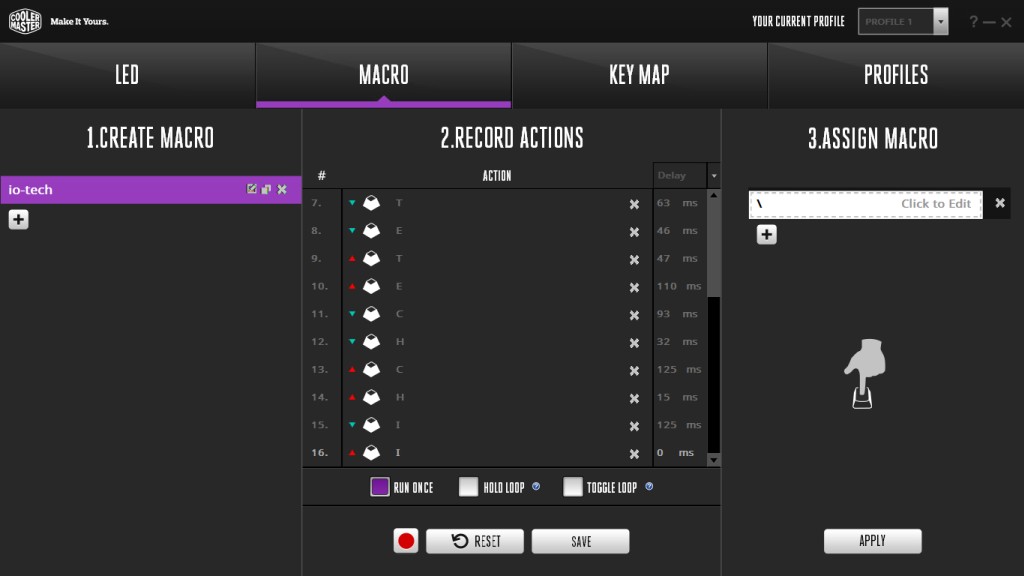Click the Save button

click(581, 541)
